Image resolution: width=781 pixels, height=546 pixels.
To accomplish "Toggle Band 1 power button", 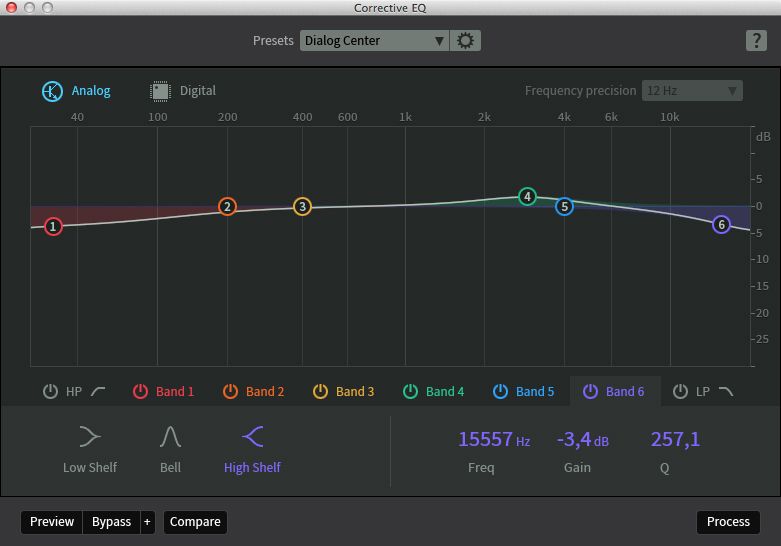I will pyautogui.click(x=140, y=392).
